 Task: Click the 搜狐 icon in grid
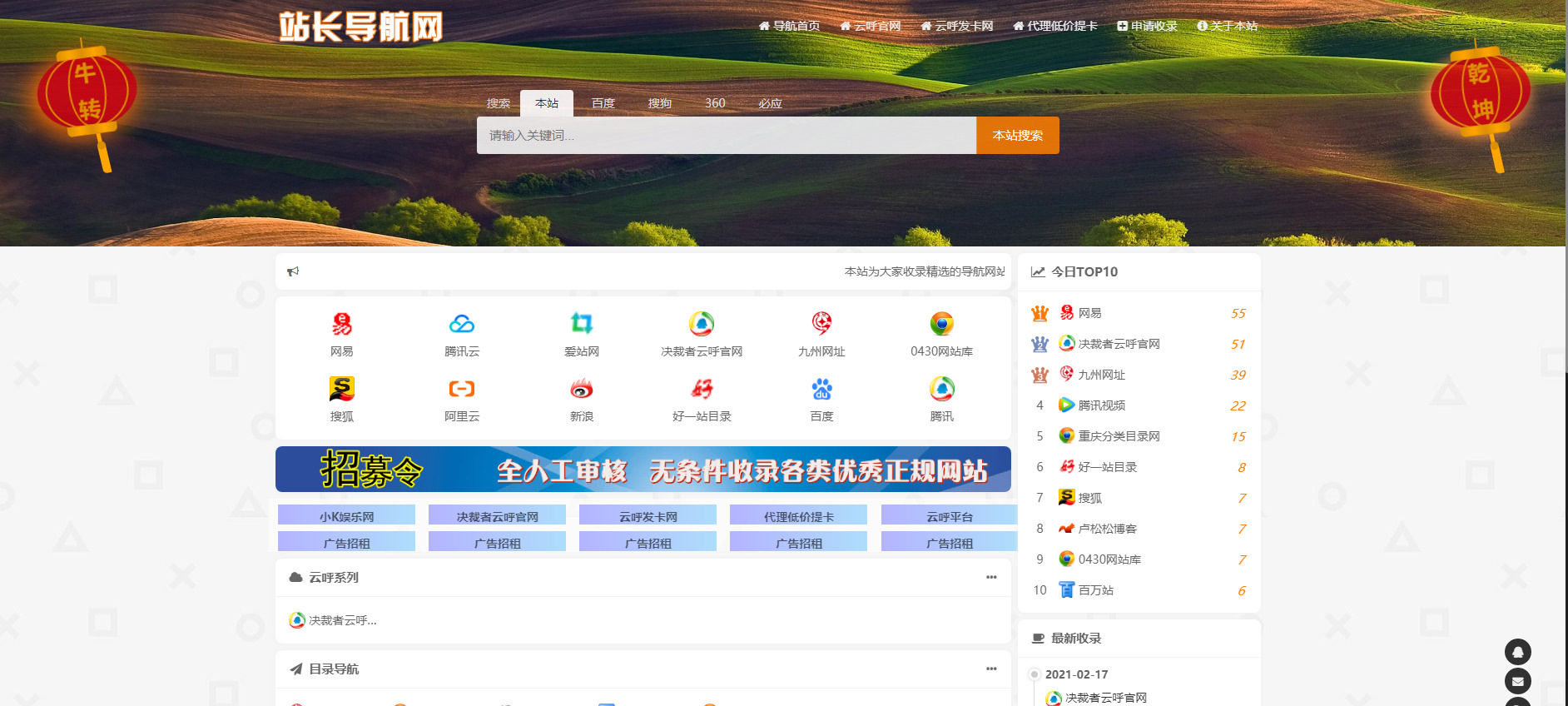coord(341,389)
